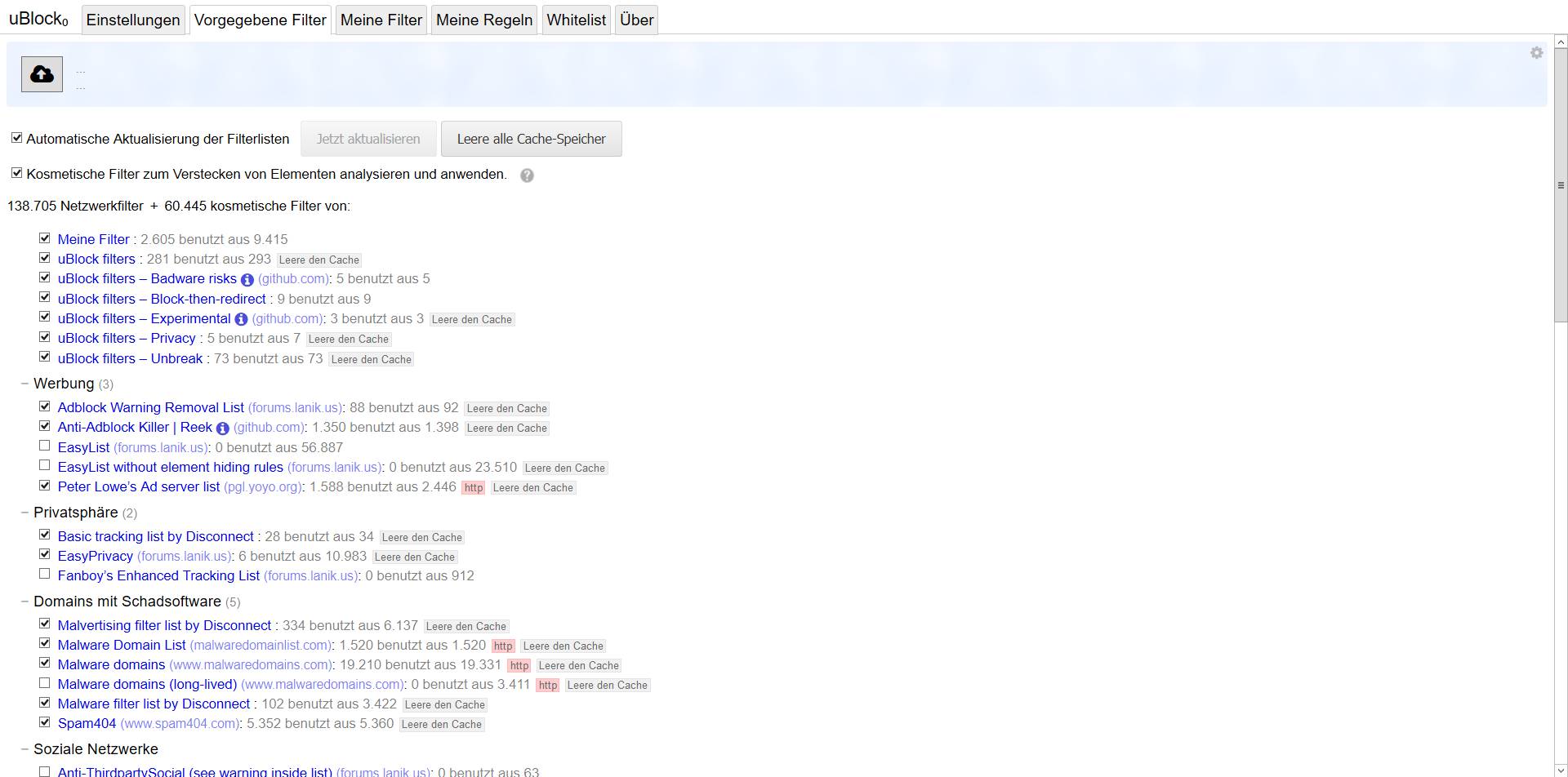Image resolution: width=1568 pixels, height=777 pixels.
Task: Enable the EasyList checkbox
Action: point(45,446)
